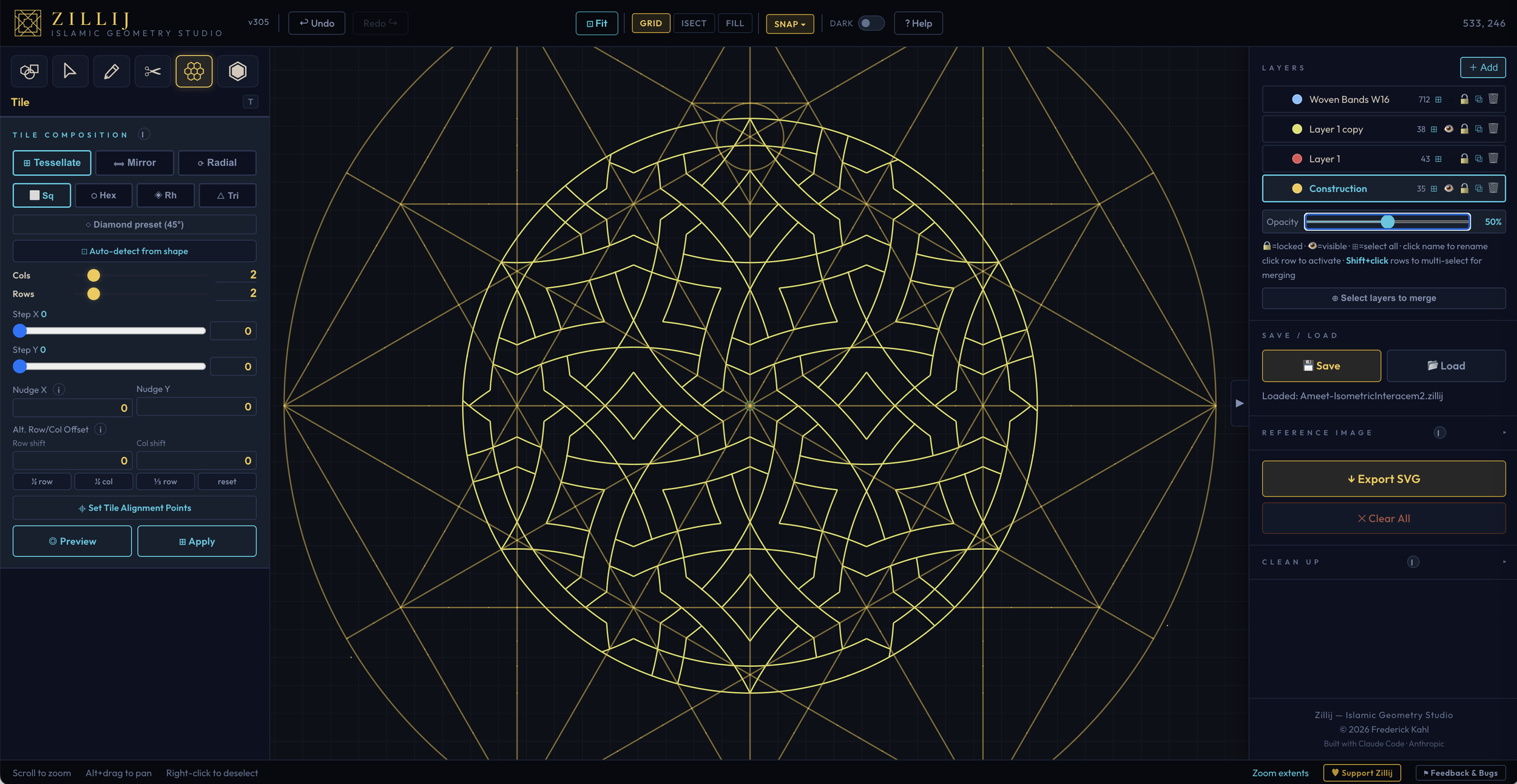1517x784 pixels.
Task: Click the Nudge Y input field
Action: coord(196,407)
